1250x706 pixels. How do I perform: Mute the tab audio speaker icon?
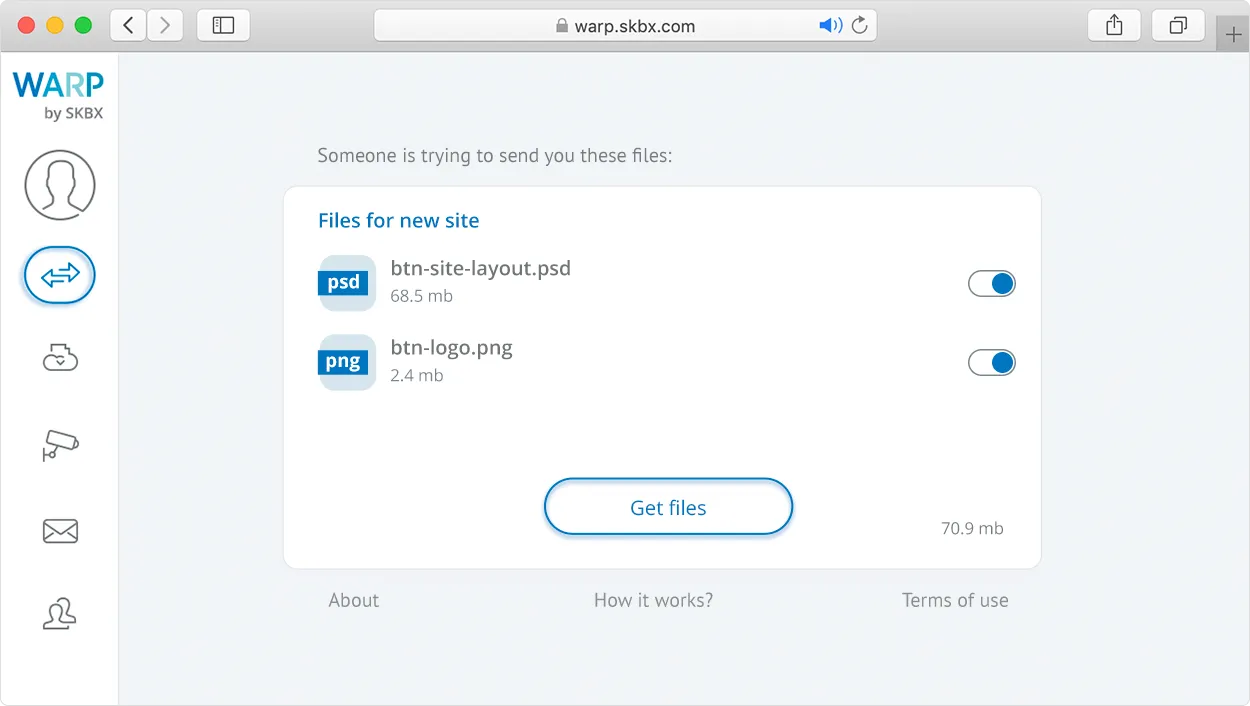click(x=830, y=26)
